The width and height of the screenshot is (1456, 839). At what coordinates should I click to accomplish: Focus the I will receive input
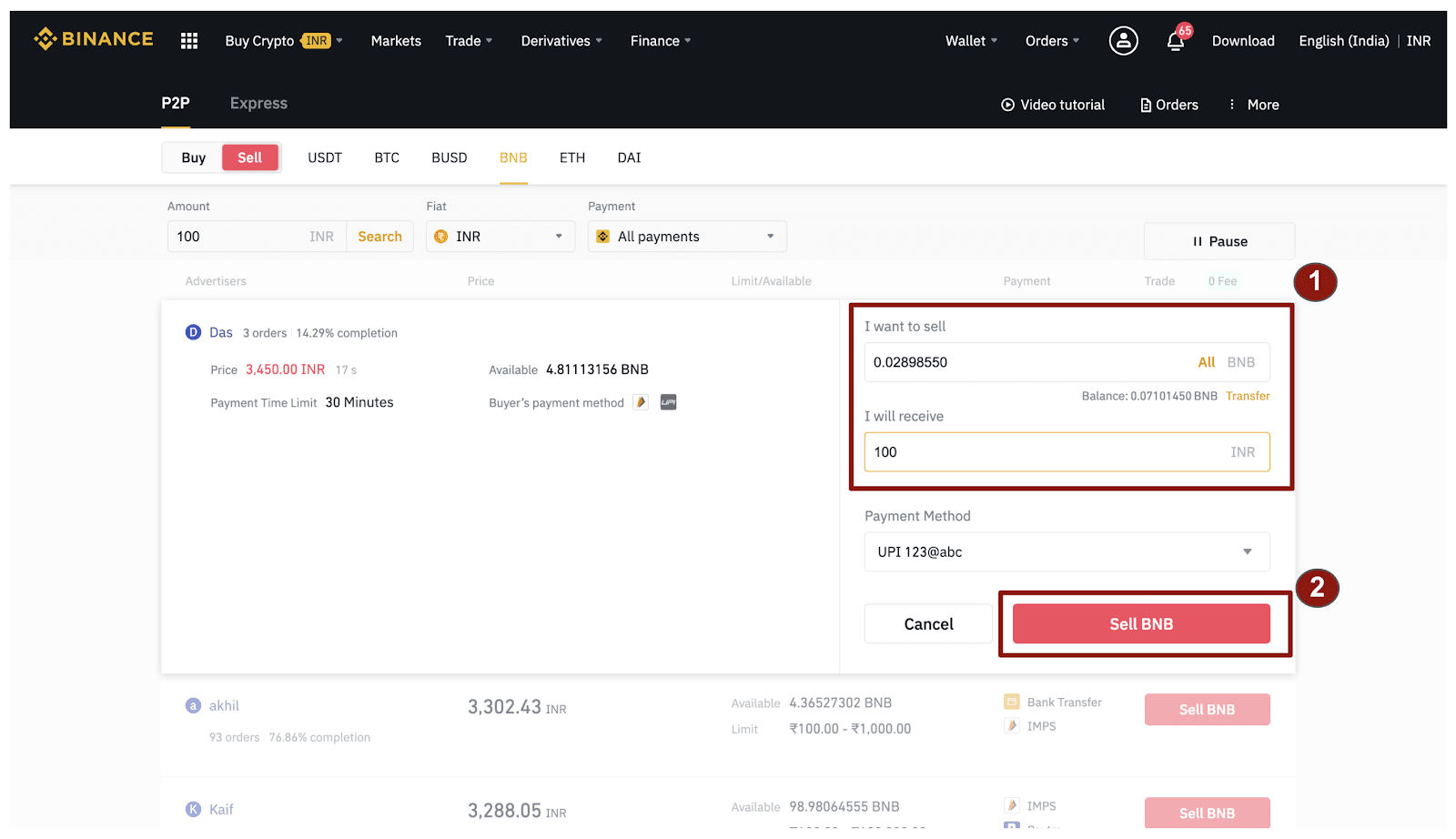coord(1067,452)
